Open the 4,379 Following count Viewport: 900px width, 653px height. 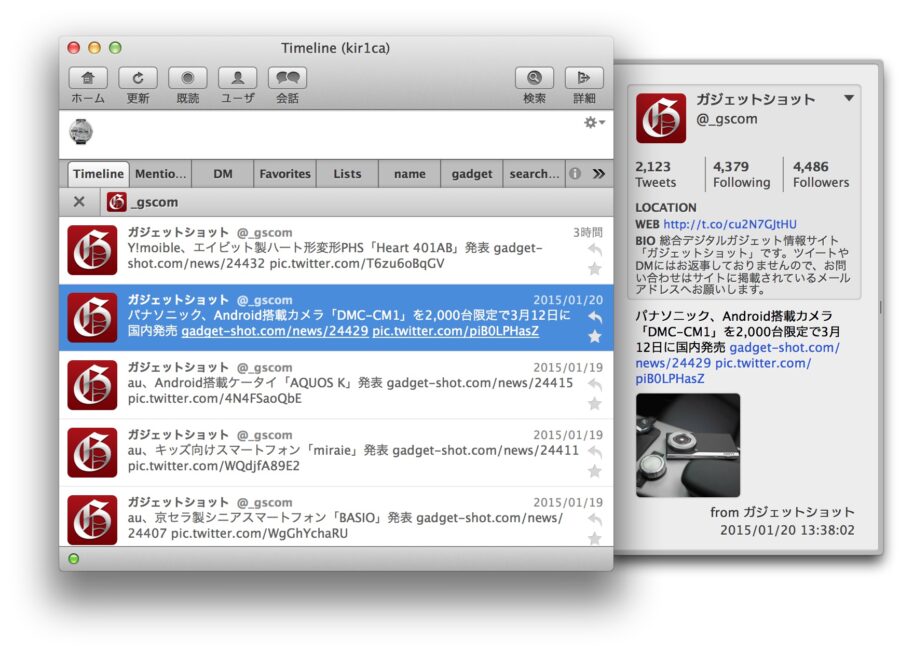(x=742, y=174)
